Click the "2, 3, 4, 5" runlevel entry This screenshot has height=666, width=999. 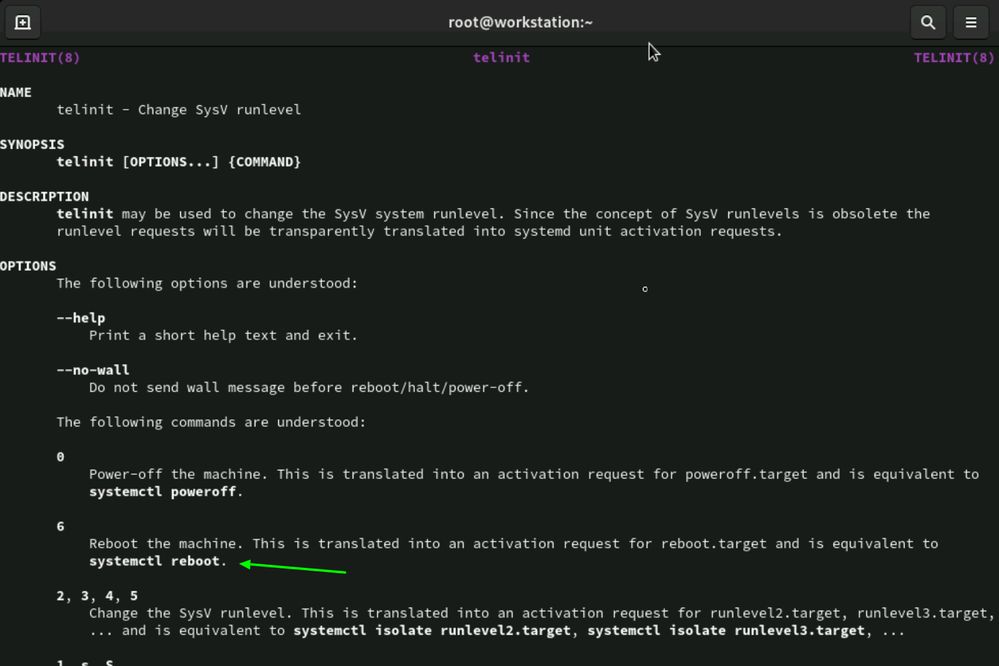tap(97, 596)
